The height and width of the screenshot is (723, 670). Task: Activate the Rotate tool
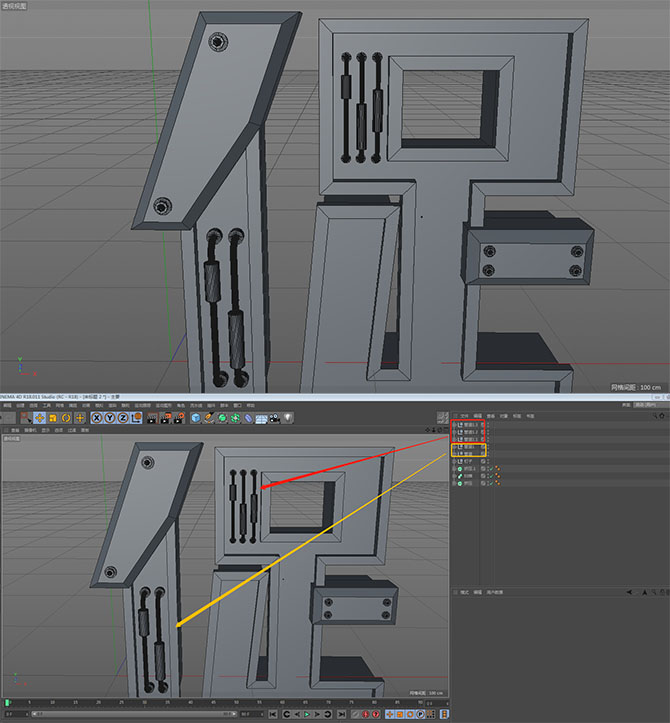point(66,418)
